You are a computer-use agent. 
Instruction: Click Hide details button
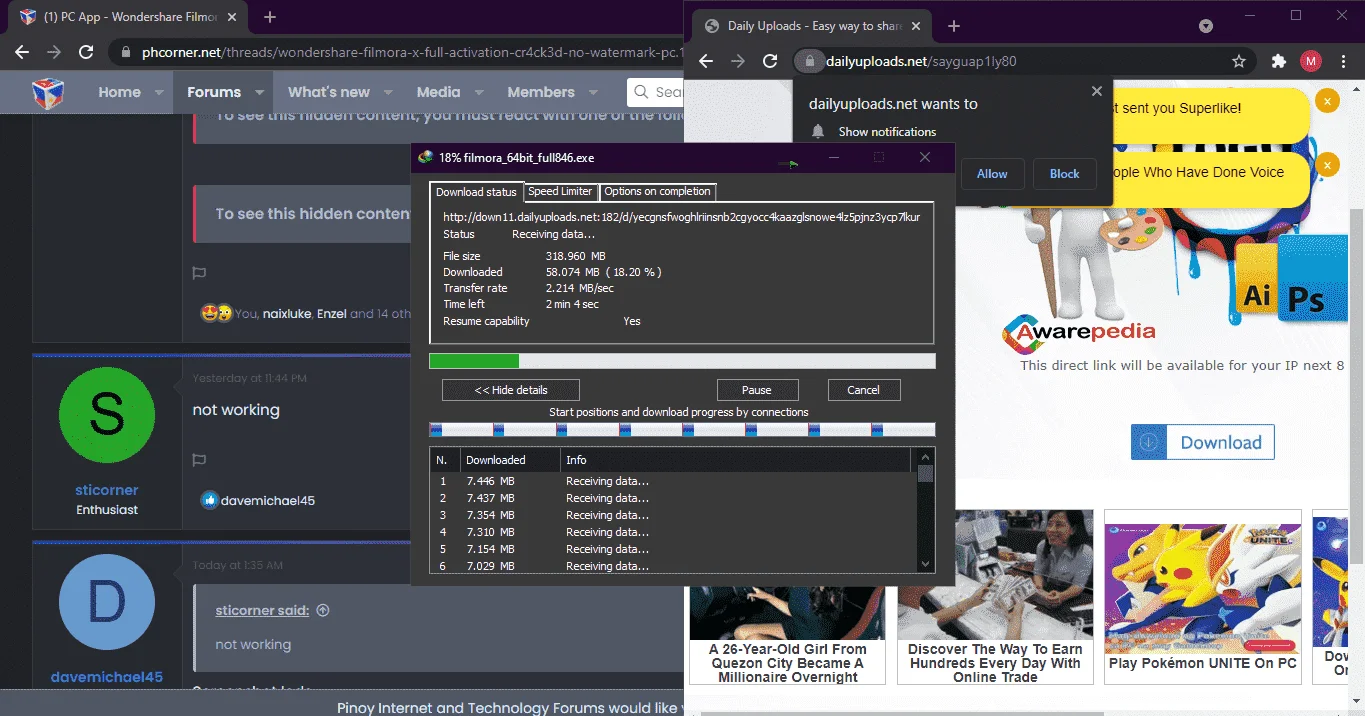[511, 390]
